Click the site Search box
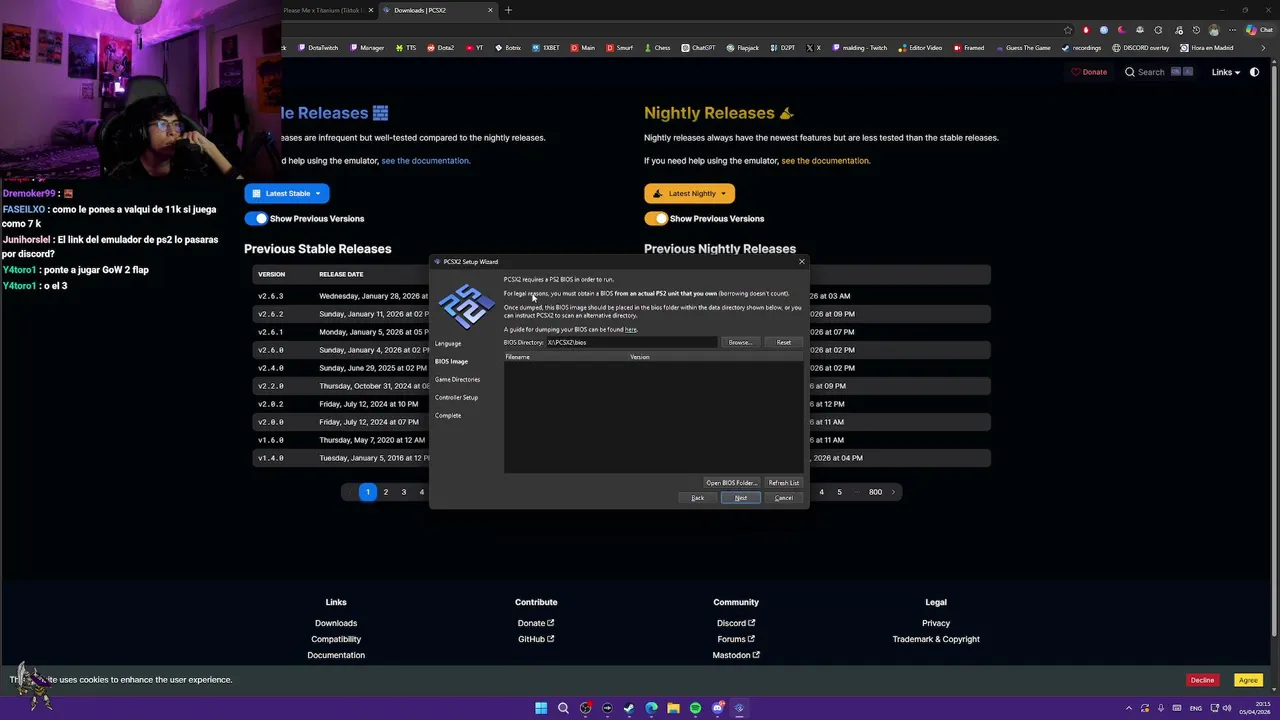Image resolution: width=1280 pixels, height=720 pixels. coord(1159,72)
